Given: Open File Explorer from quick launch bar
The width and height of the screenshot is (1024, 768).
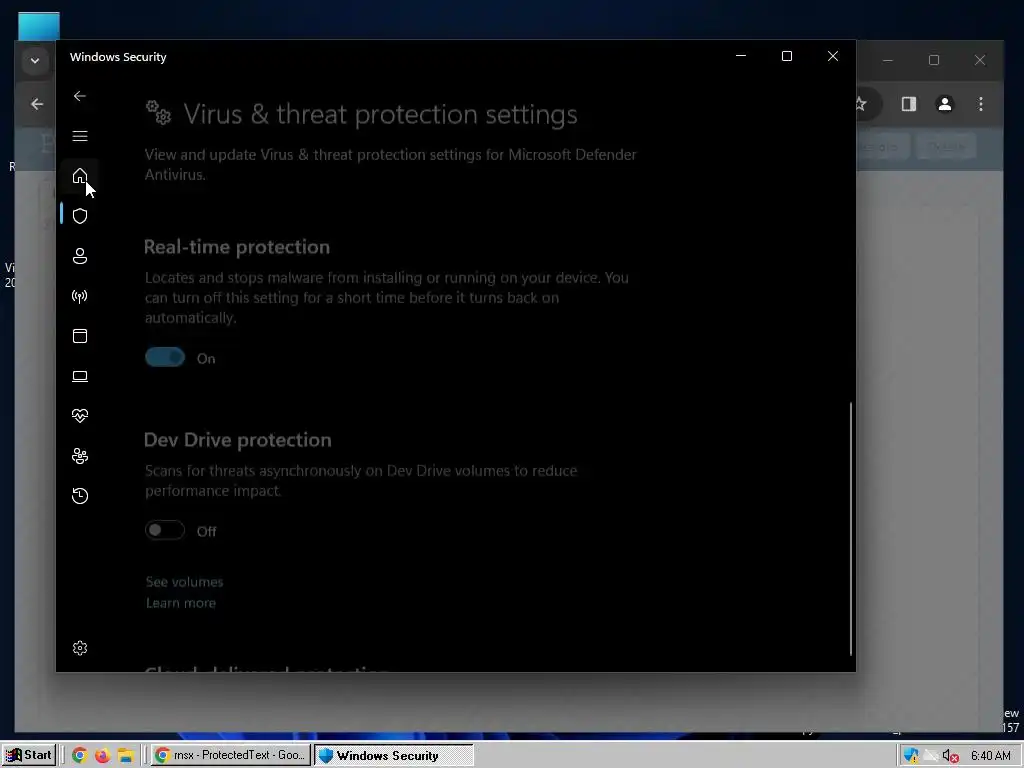Looking at the screenshot, I should (x=125, y=756).
